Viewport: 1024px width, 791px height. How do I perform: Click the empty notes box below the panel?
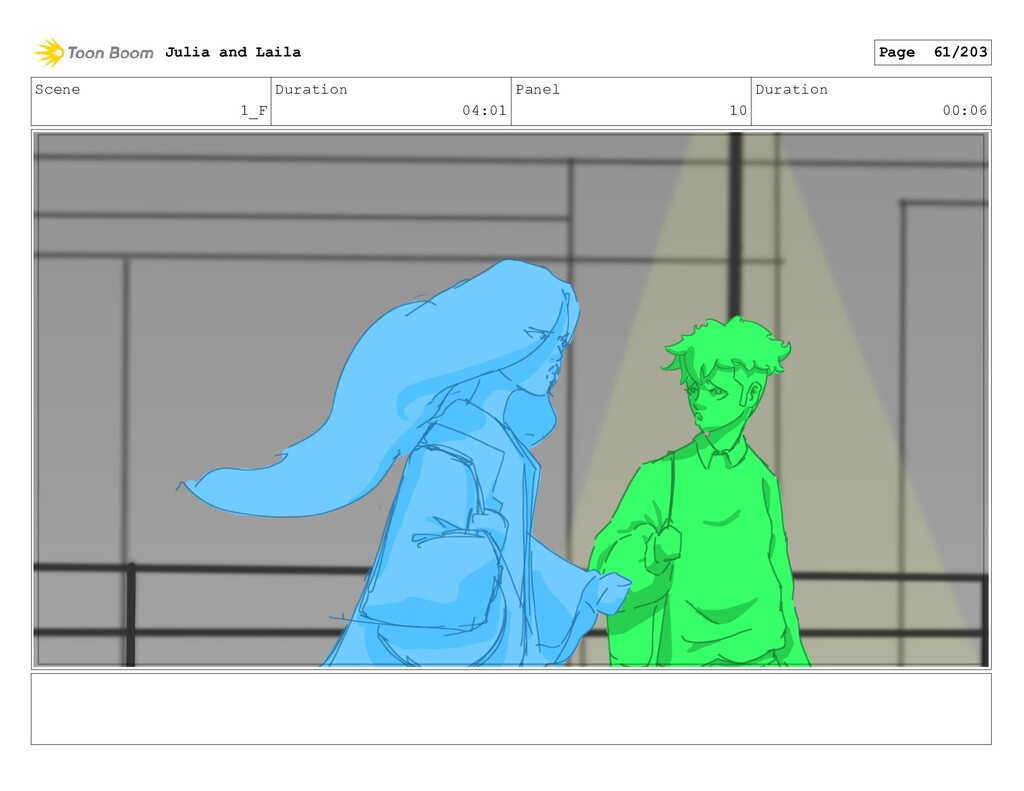511,709
